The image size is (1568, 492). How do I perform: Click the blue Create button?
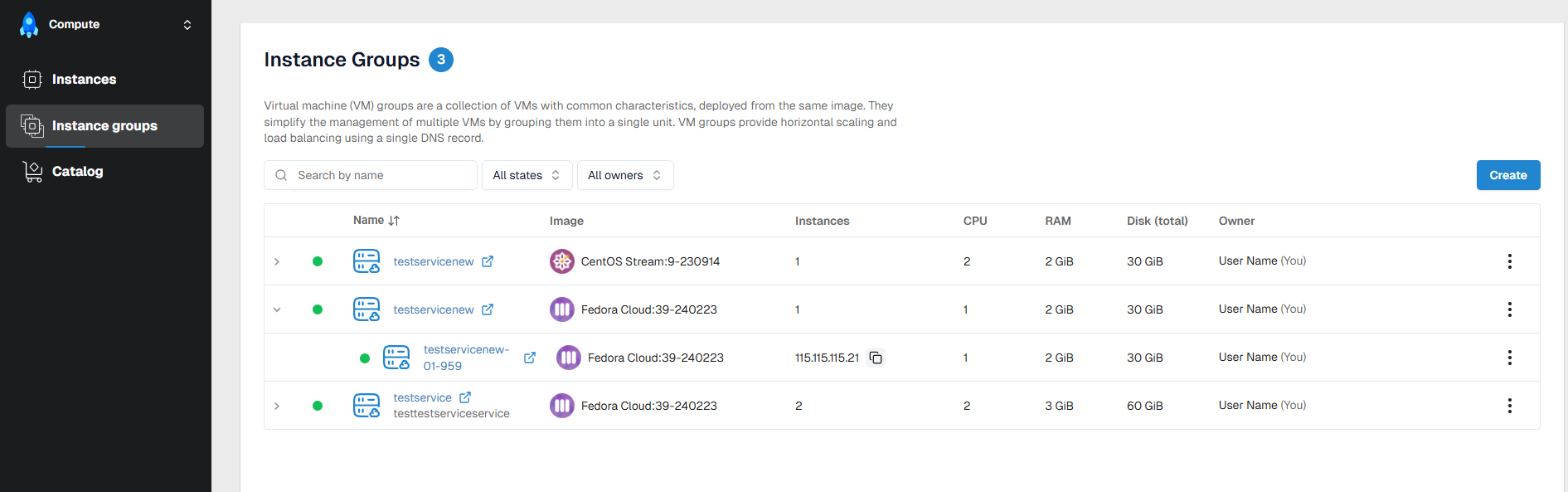[1507, 175]
